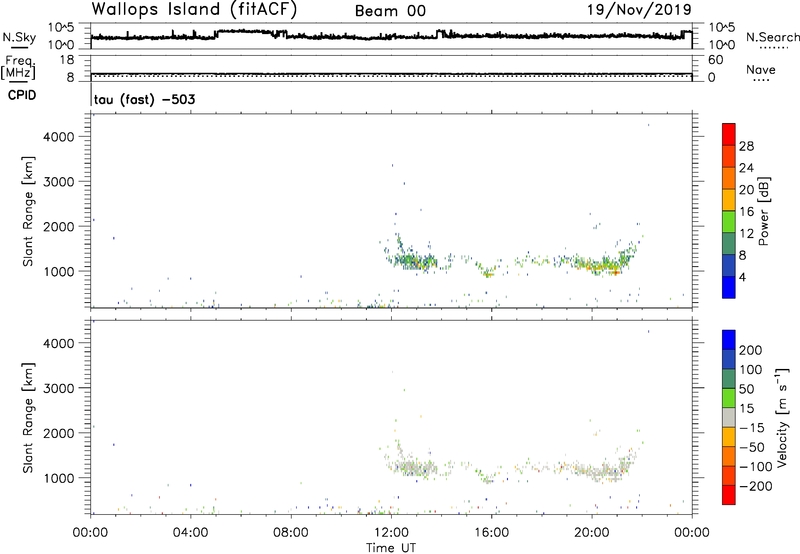Pick the red top segment of power colorbar
Screen dimensions: 800x554
[x=729, y=134]
